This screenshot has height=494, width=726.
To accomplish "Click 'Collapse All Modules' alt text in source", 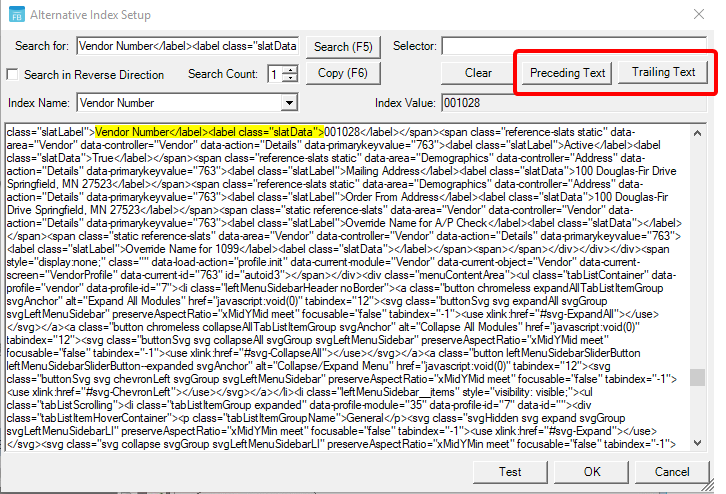I will pos(469,327).
